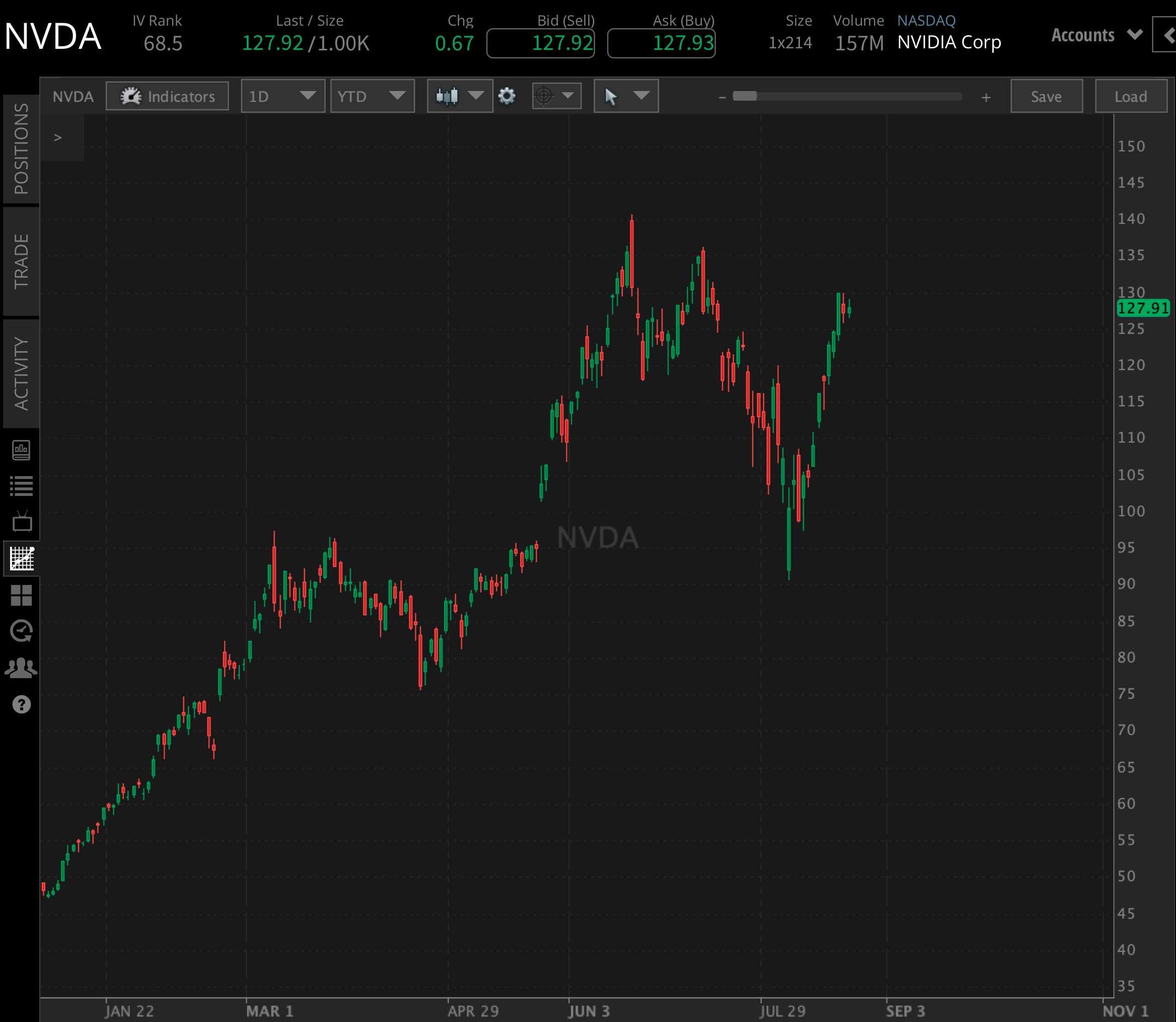Click the Load chart button
The height and width of the screenshot is (1022, 1176).
click(x=1130, y=96)
